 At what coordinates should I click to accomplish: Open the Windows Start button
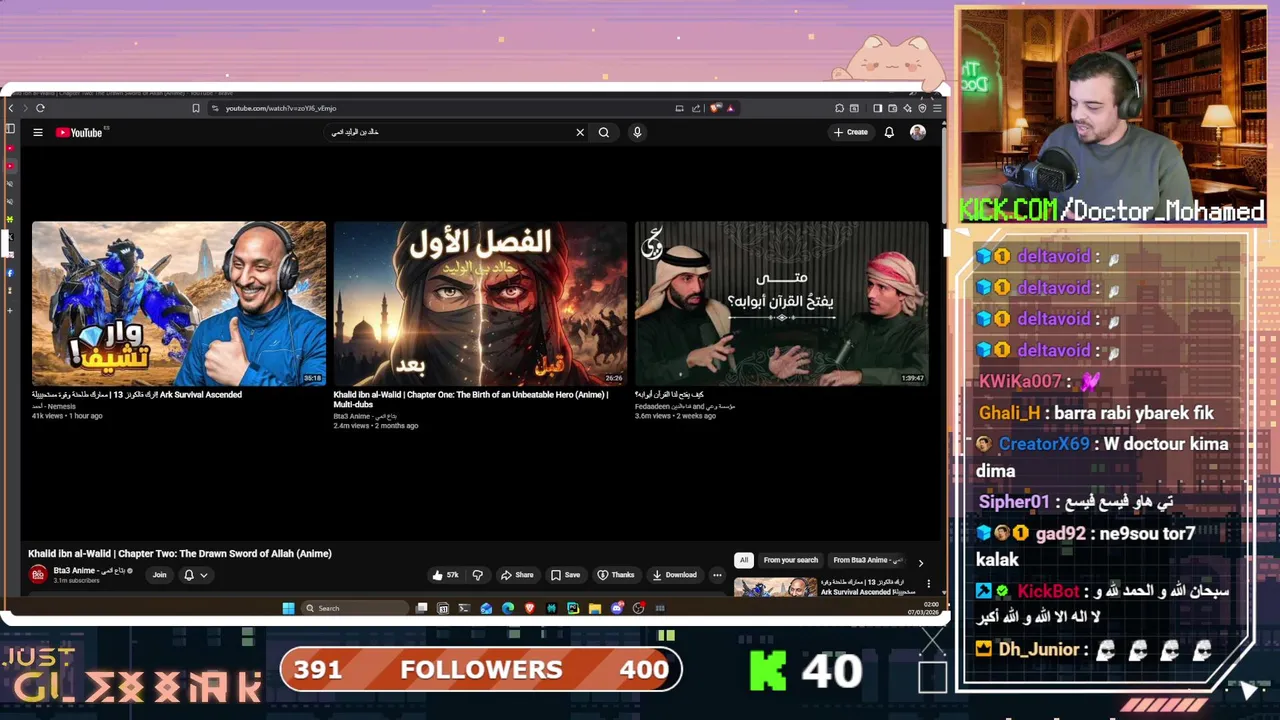point(288,608)
